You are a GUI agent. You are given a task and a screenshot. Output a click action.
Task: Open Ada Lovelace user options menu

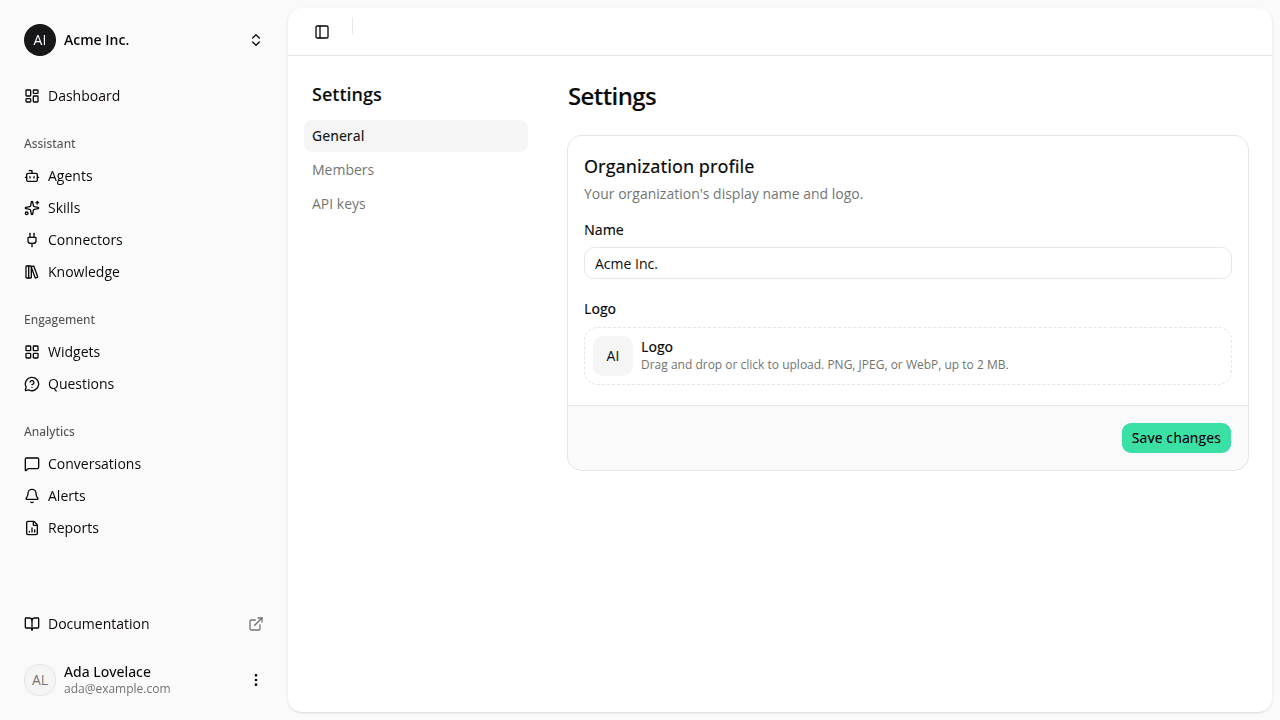coord(256,680)
